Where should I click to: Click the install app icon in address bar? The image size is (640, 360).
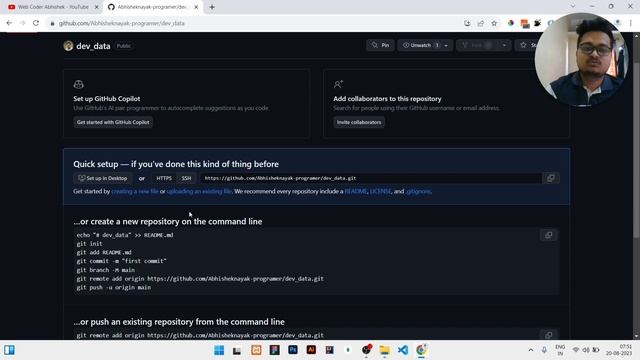click(x=467, y=23)
